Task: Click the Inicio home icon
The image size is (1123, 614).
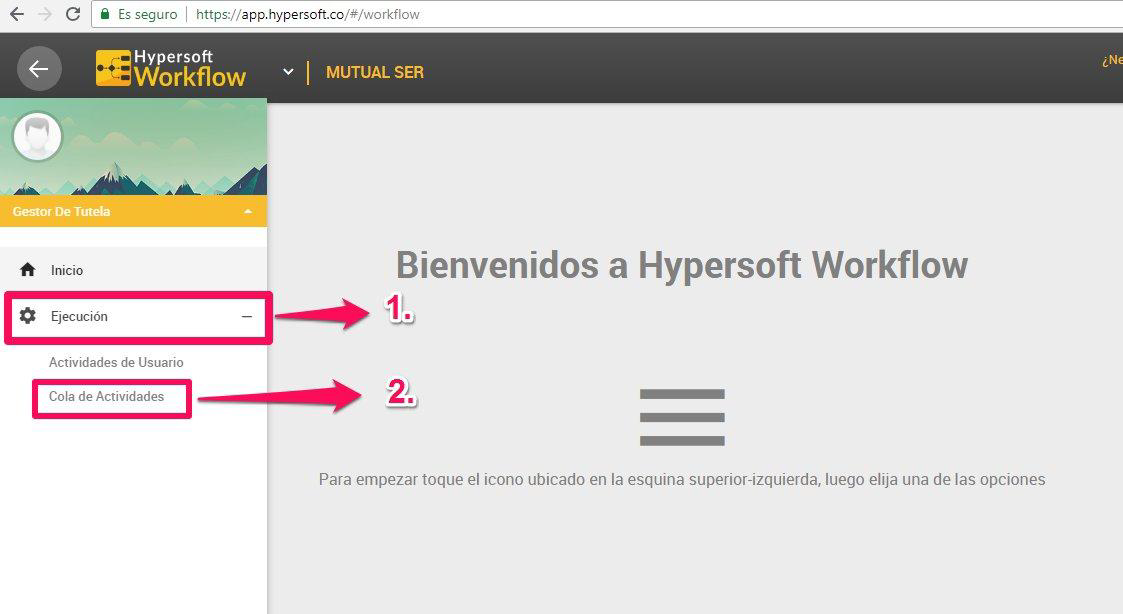Action: point(28,270)
